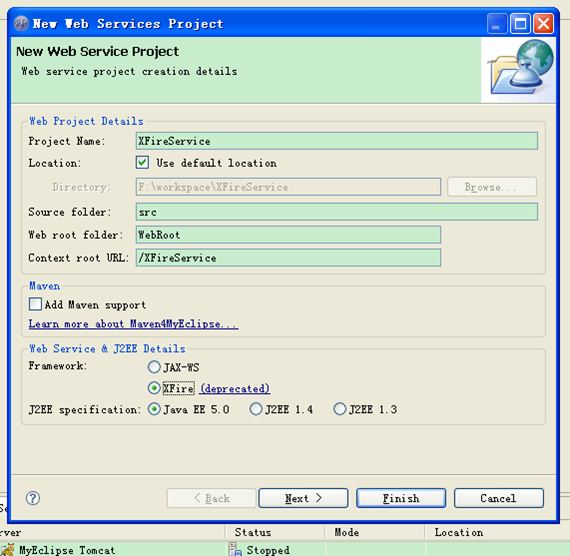Click the Source folder text field

[337, 212]
